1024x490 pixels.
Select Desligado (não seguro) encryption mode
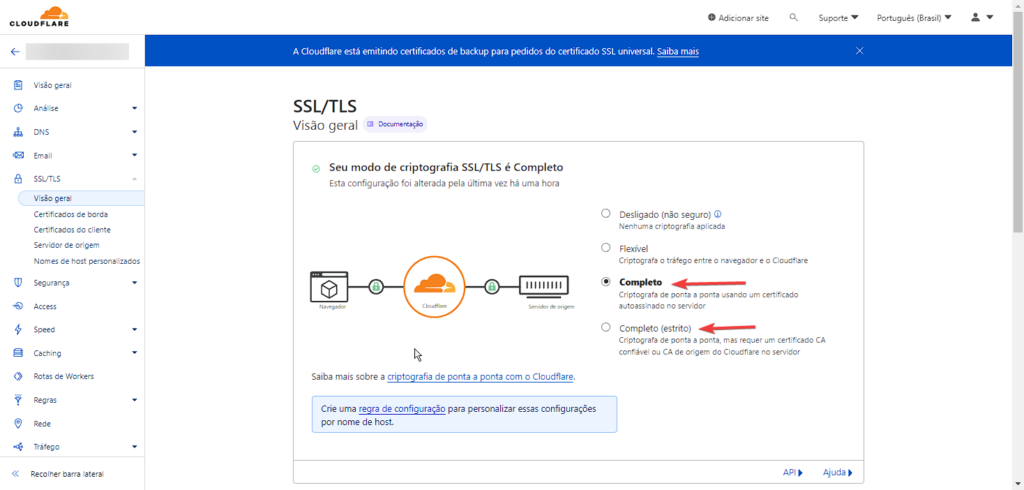point(606,214)
